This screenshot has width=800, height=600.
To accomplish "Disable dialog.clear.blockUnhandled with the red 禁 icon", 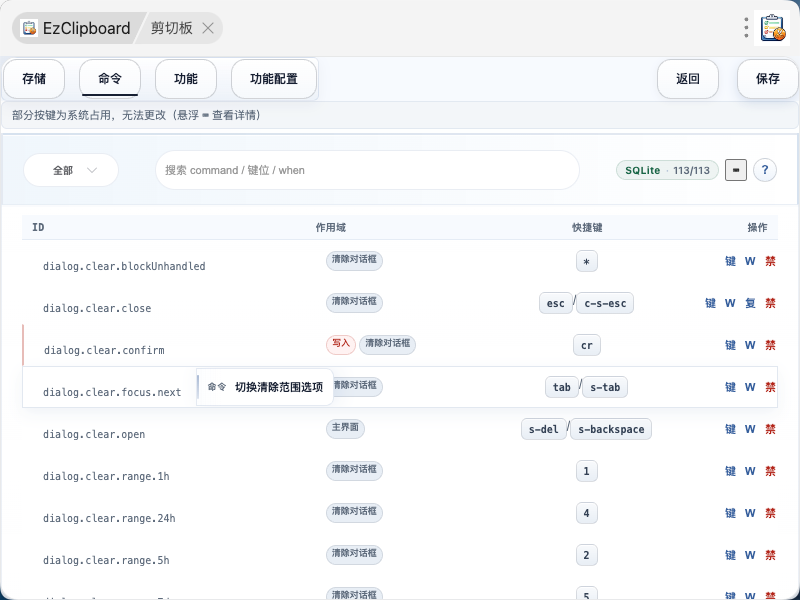I will [x=770, y=261].
